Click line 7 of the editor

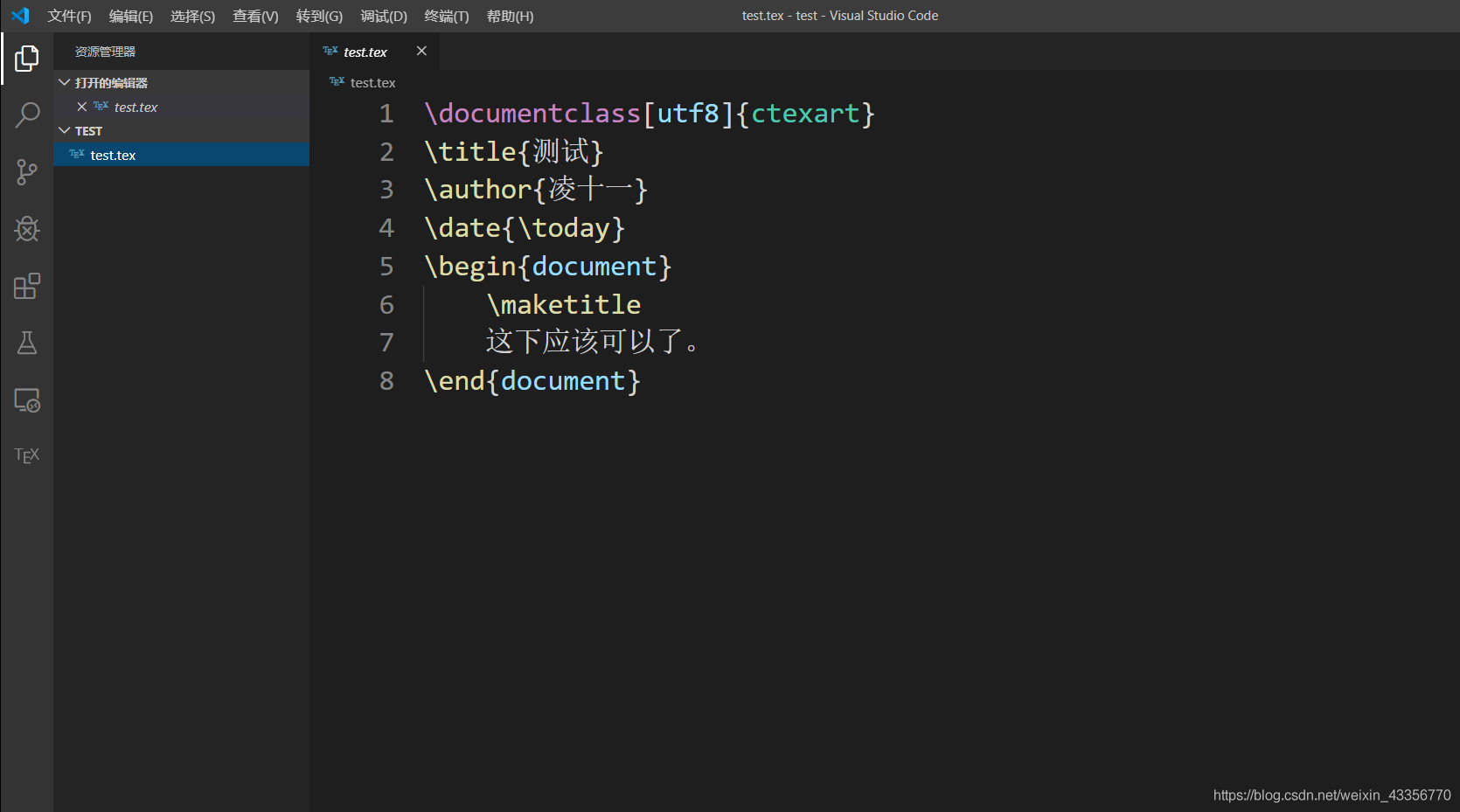[593, 342]
